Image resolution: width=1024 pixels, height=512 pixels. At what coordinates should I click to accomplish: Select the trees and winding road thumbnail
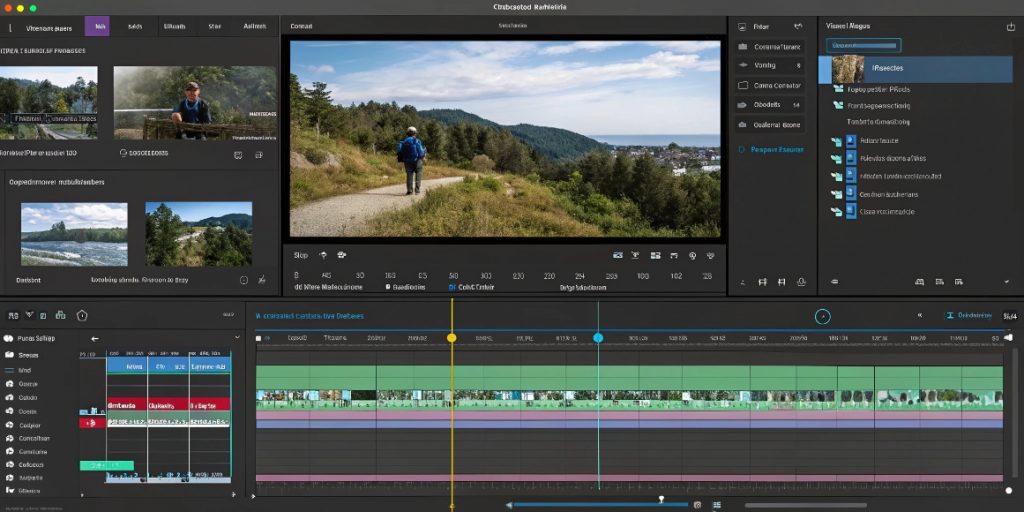click(x=199, y=234)
